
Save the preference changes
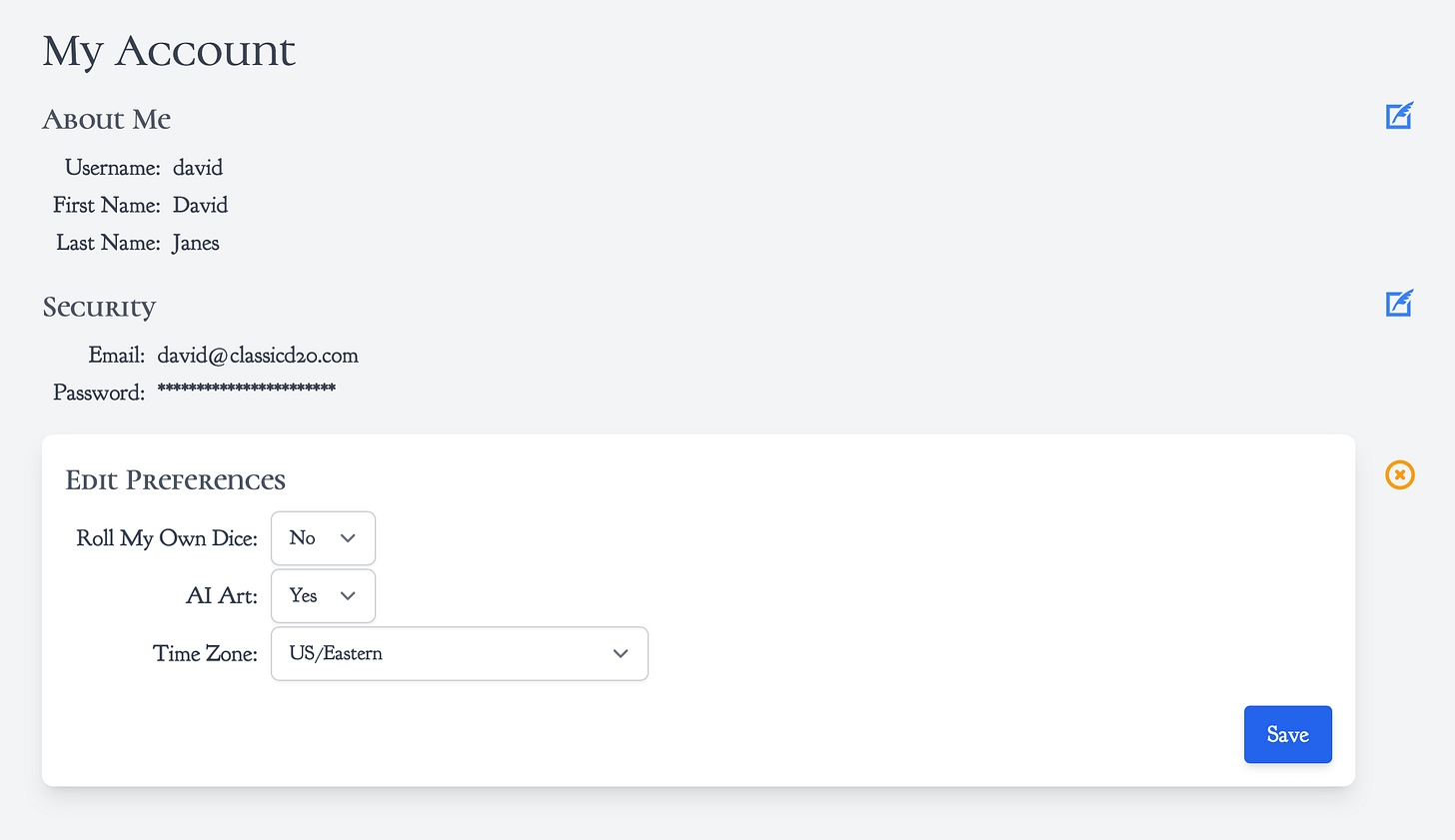[x=1287, y=734]
